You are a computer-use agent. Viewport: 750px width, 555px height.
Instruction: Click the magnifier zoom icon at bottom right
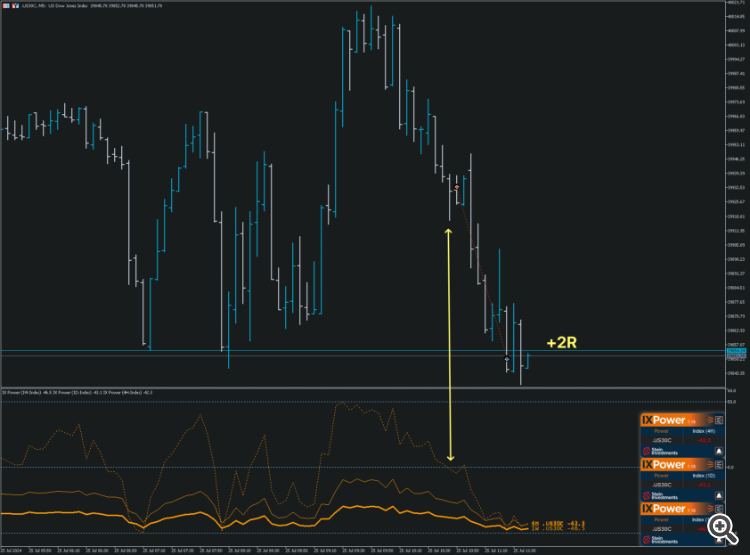(722, 529)
